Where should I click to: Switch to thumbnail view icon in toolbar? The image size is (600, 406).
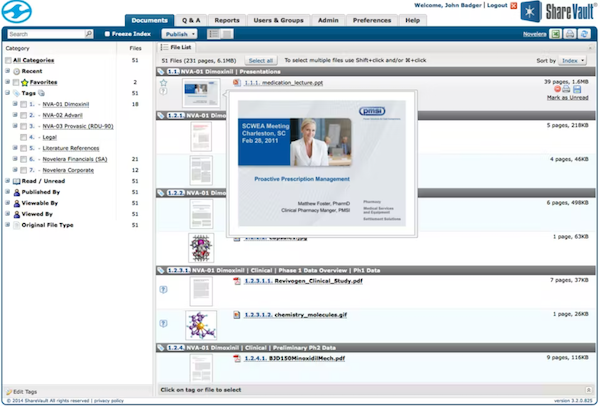tap(227, 34)
